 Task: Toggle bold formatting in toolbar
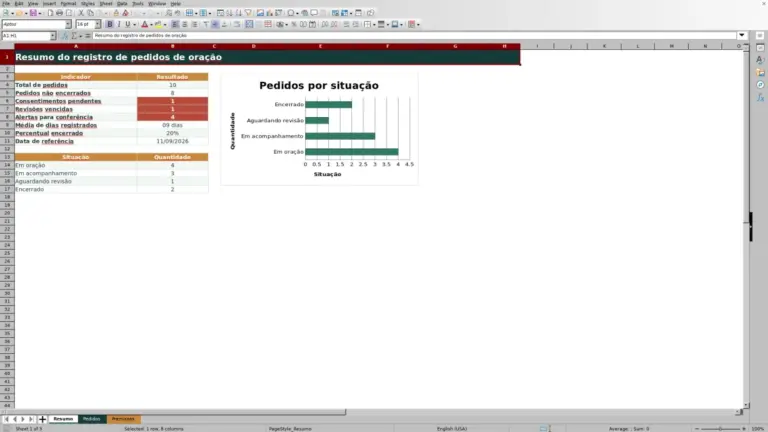[110, 24]
